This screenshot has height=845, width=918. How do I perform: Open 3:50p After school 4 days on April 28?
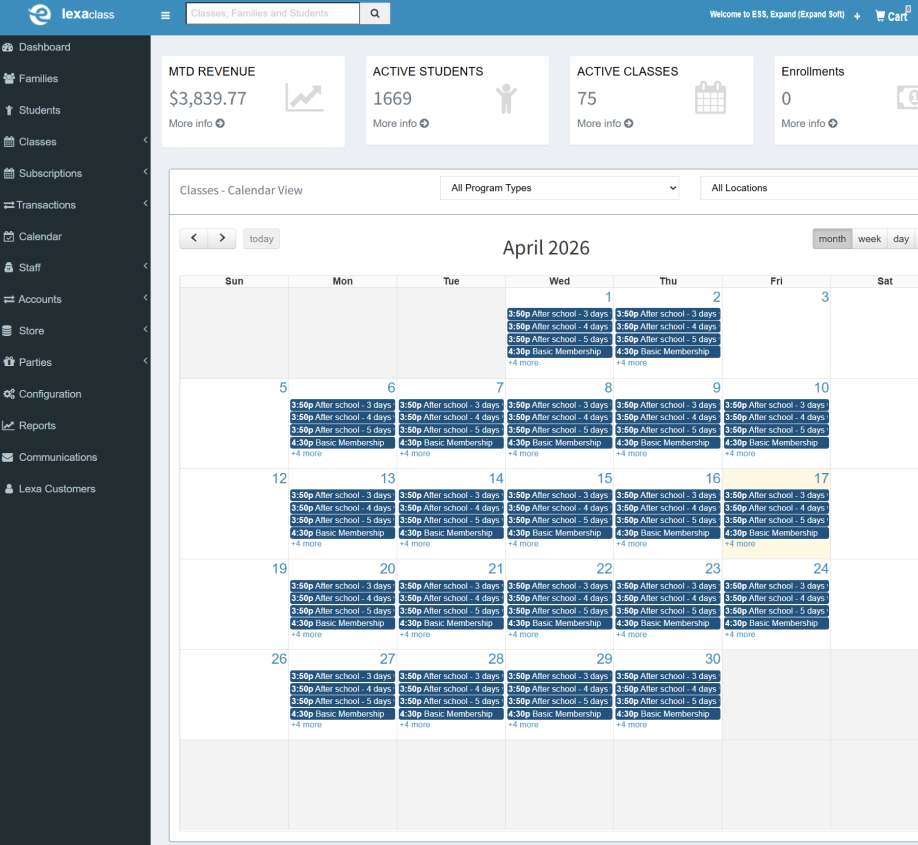[451, 689]
